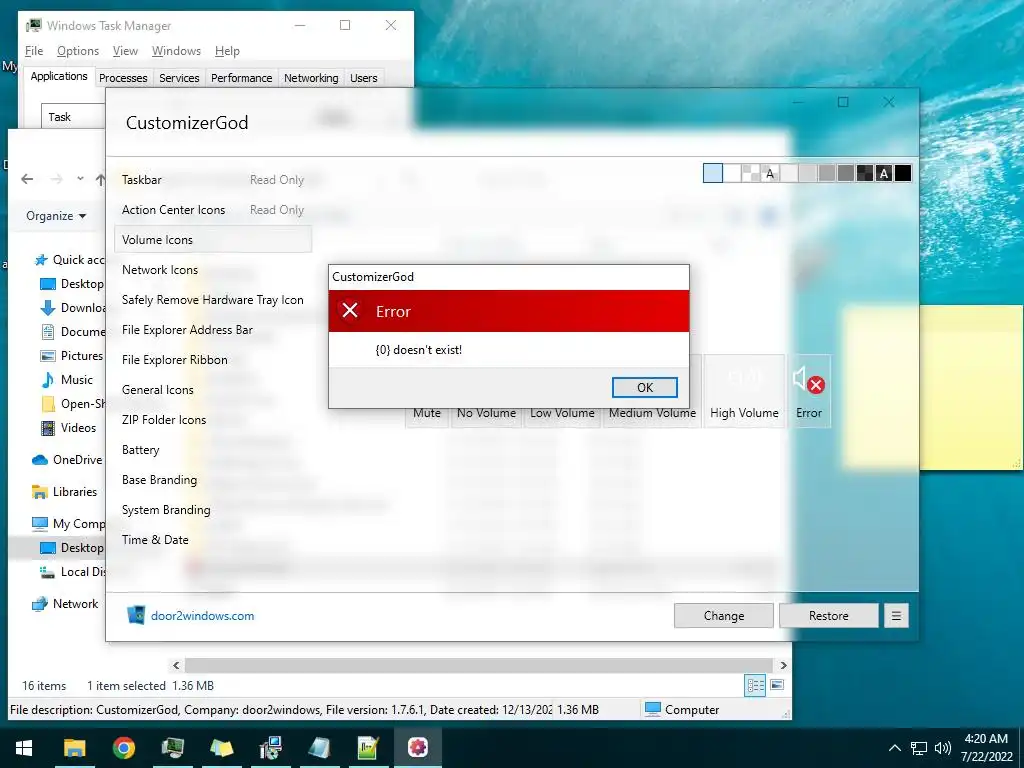1024x768 pixels.
Task: Click the Explorer horizontal scrollbar track
Action: [479, 665]
